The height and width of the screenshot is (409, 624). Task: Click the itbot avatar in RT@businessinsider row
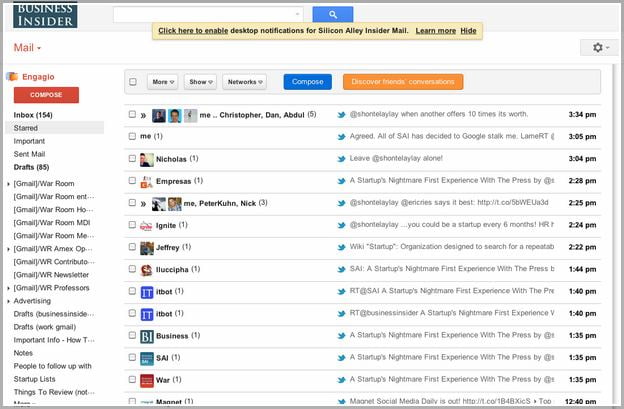tap(146, 314)
